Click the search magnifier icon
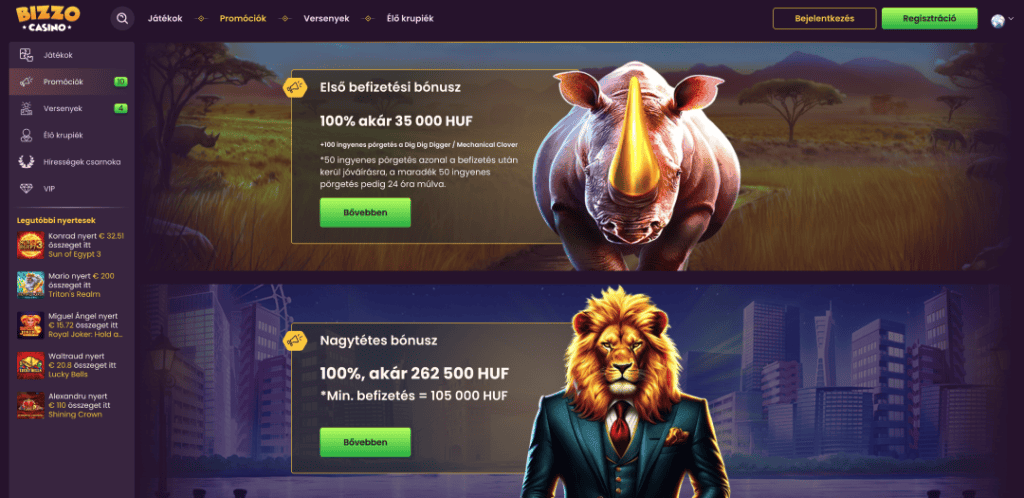 (122, 18)
